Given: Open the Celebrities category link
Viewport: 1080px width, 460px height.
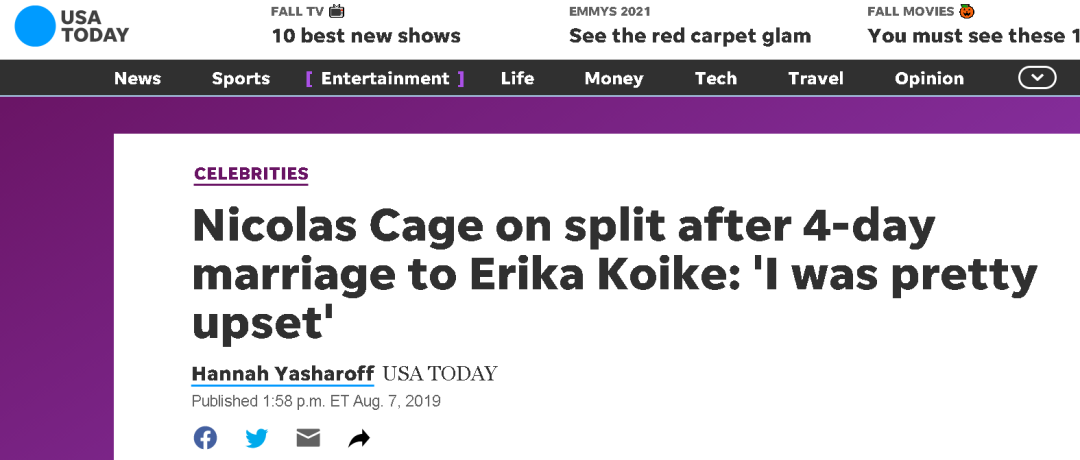Looking at the screenshot, I should point(251,174).
